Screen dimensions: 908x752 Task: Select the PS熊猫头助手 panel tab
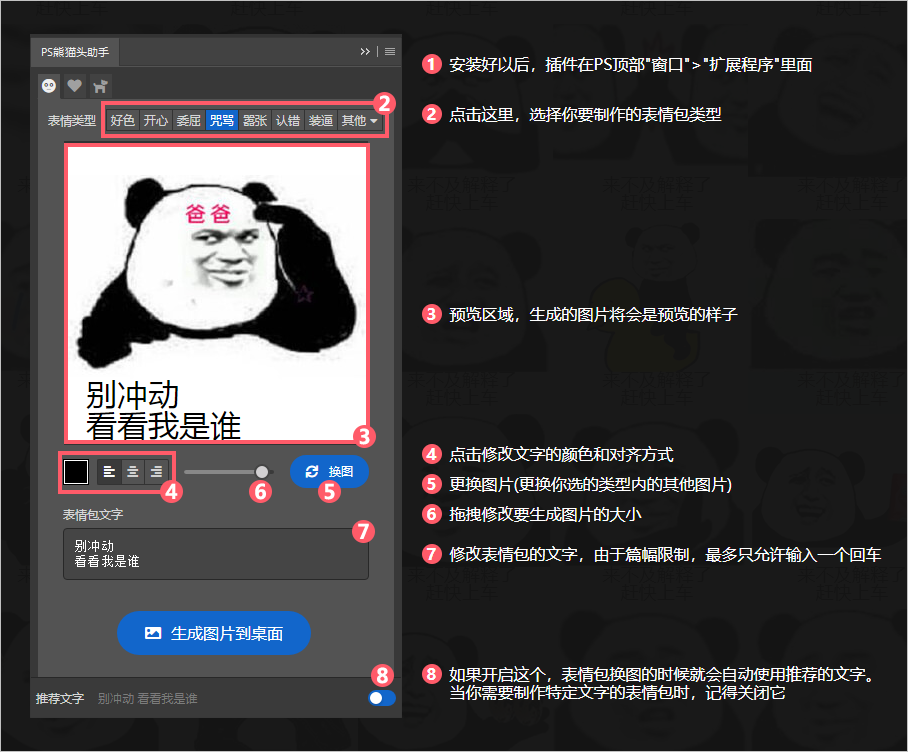tap(75, 52)
